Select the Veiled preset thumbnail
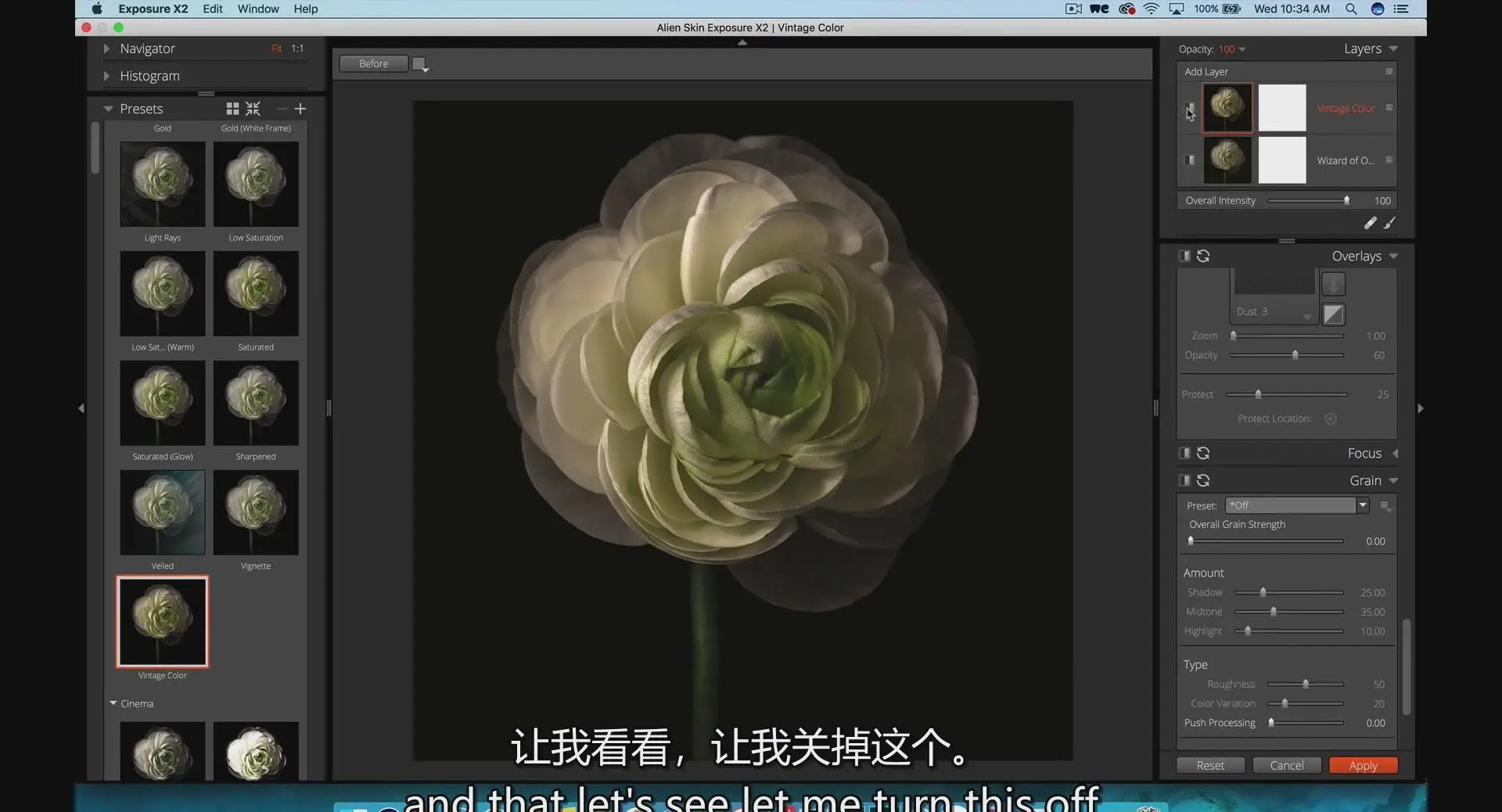Viewport: 1502px width, 812px height. tap(163, 512)
